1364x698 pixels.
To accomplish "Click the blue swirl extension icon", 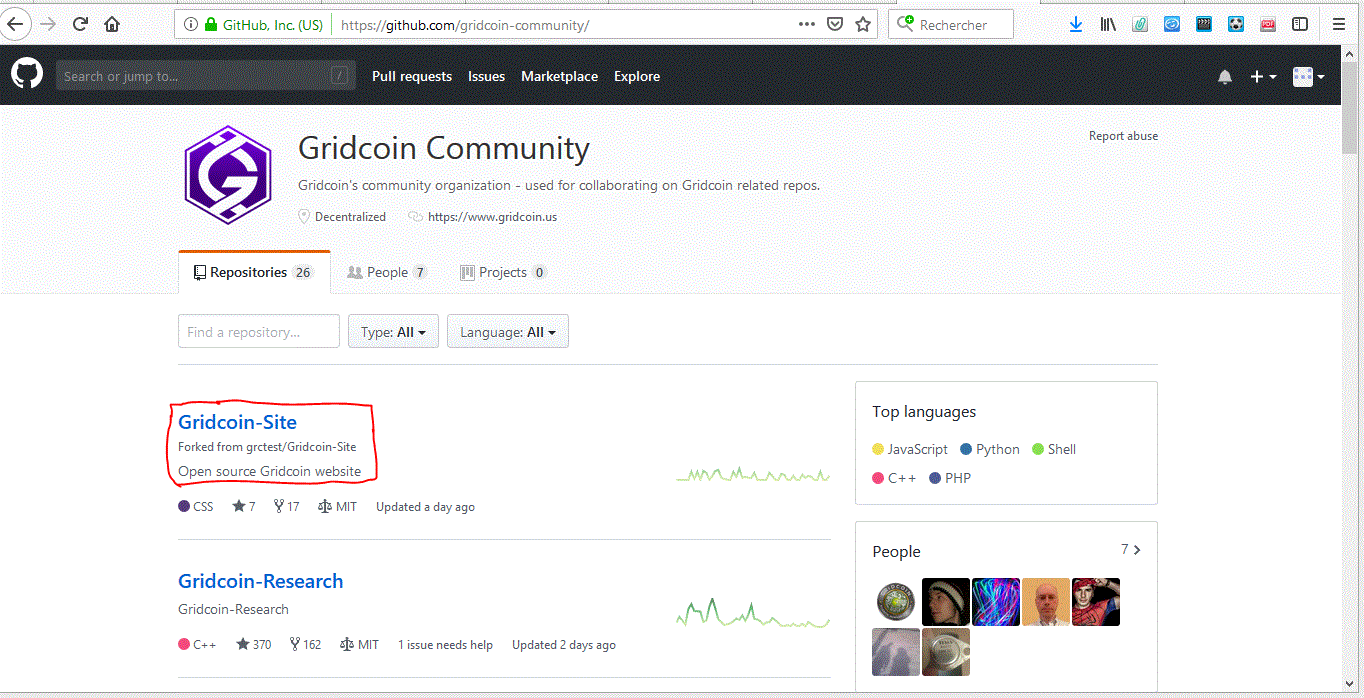I will coord(1172,25).
